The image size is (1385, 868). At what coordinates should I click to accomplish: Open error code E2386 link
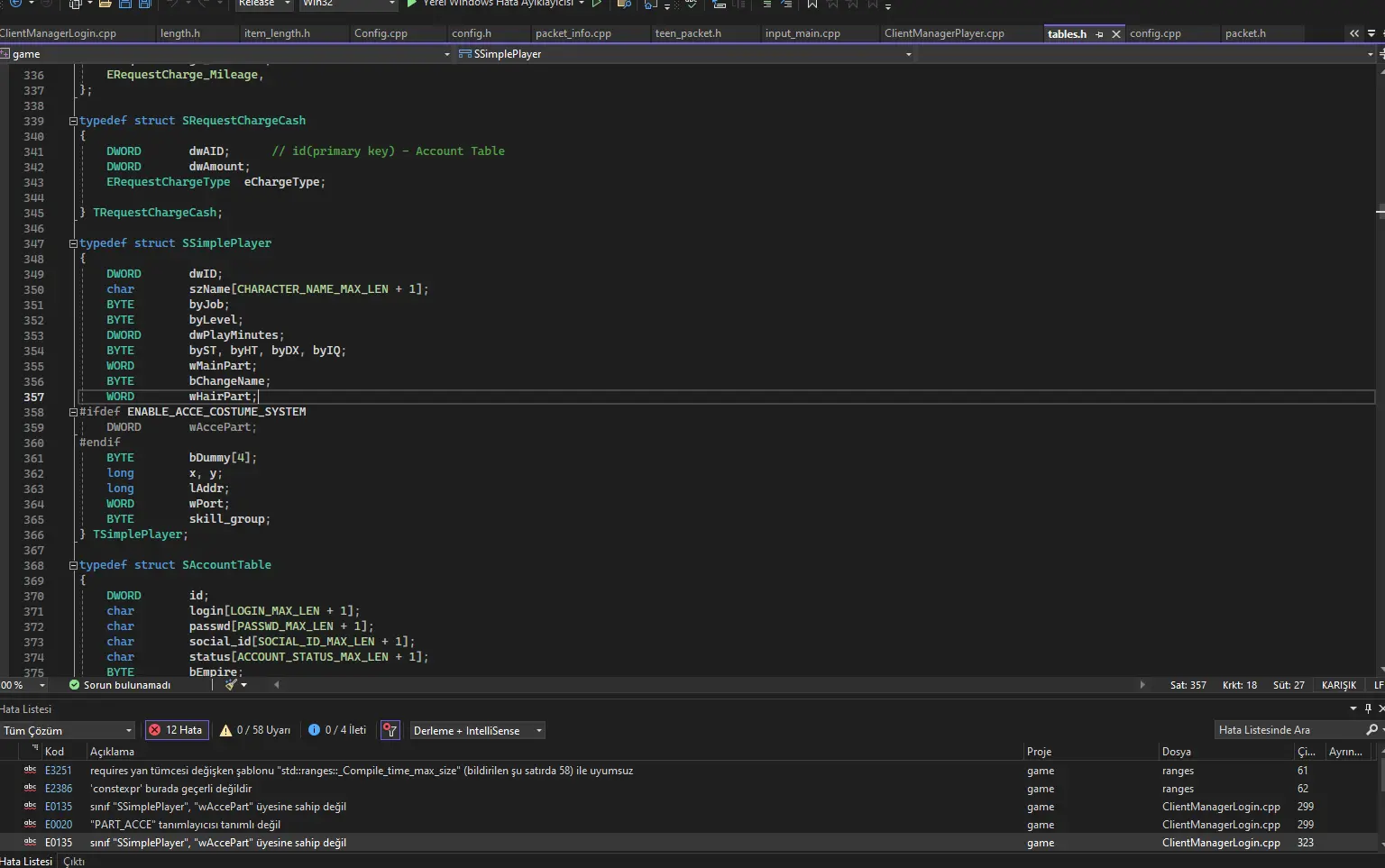click(x=59, y=789)
